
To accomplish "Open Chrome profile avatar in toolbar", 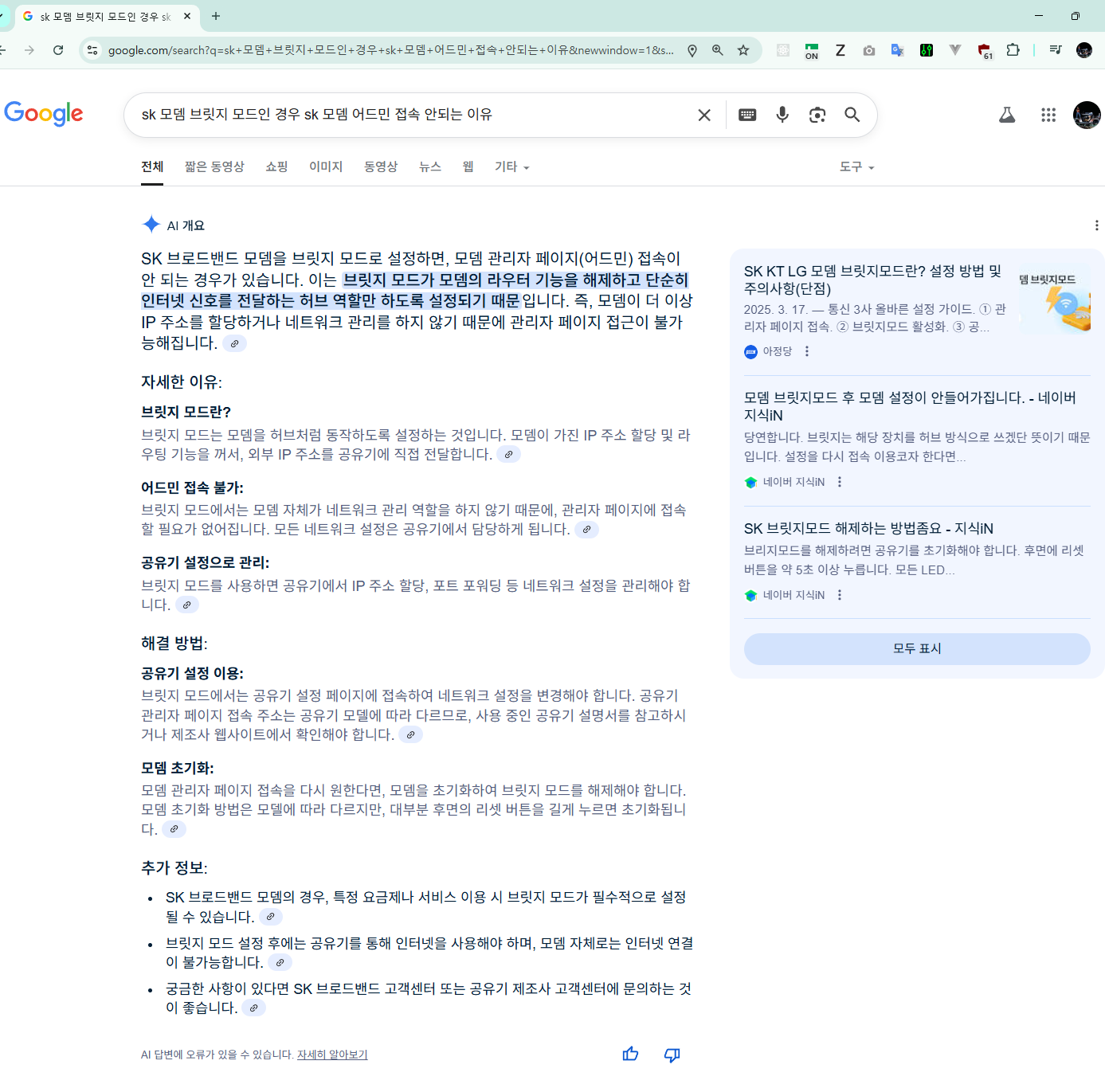I will tap(1084, 50).
